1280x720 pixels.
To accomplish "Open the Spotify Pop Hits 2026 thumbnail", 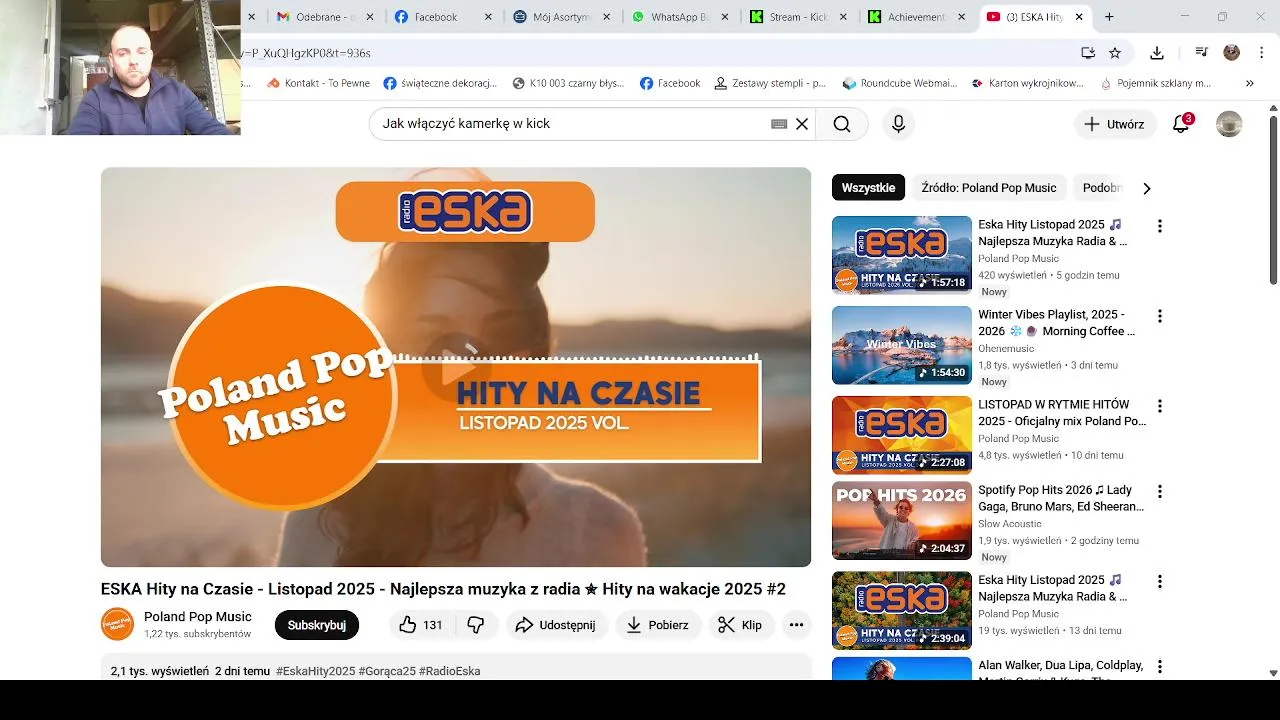I will pyautogui.click(x=902, y=520).
